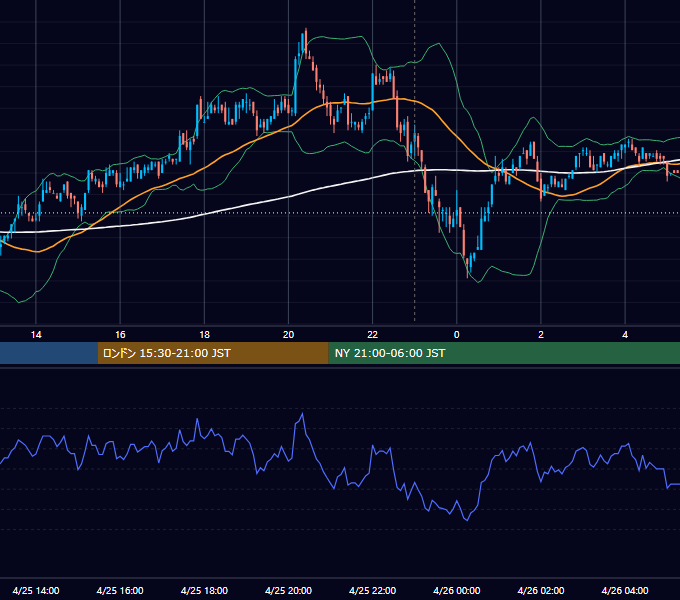
Task: Click the lowest candle after 0:00
Action: pyautogui.click(x=468, y=267)
